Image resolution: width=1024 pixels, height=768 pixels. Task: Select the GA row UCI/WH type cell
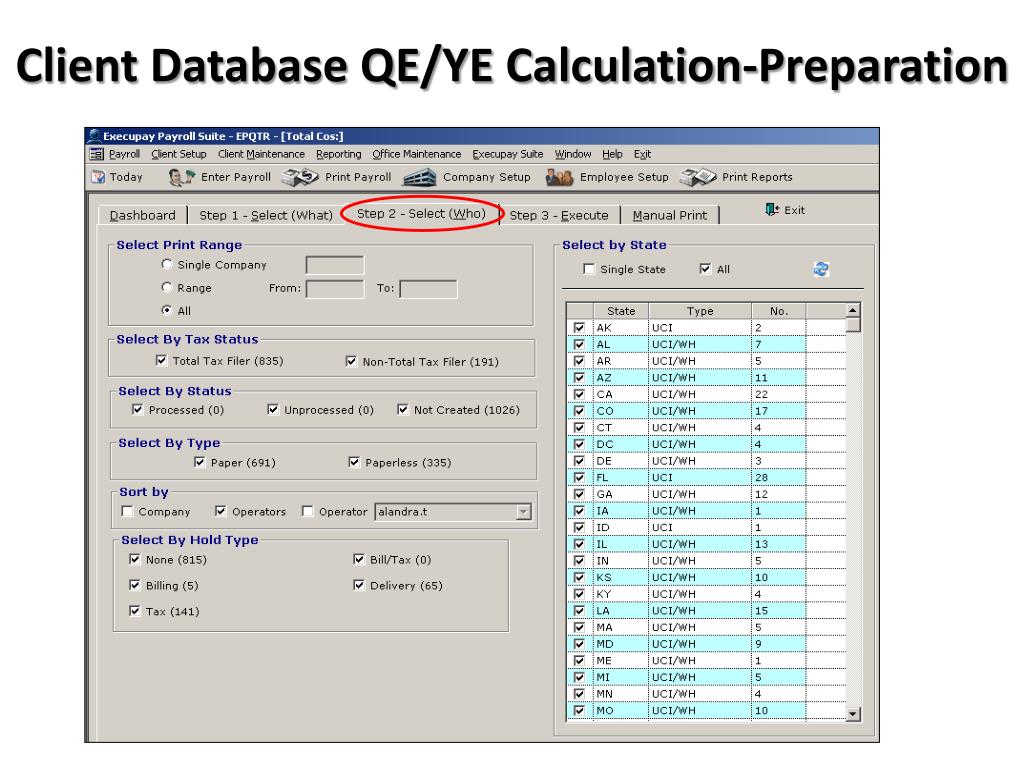[x=700, y=494]
